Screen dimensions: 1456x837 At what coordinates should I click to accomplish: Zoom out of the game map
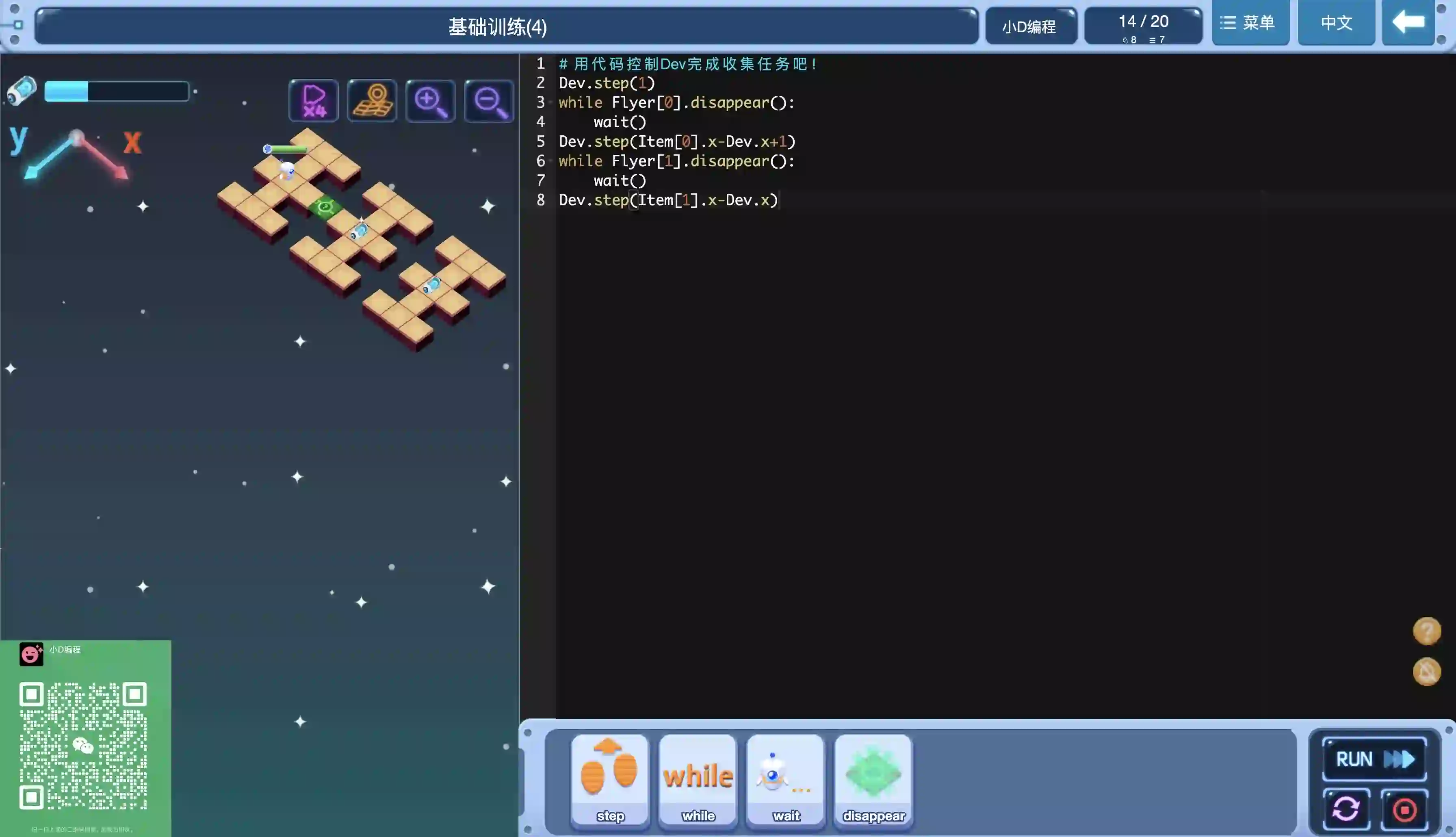489,101
